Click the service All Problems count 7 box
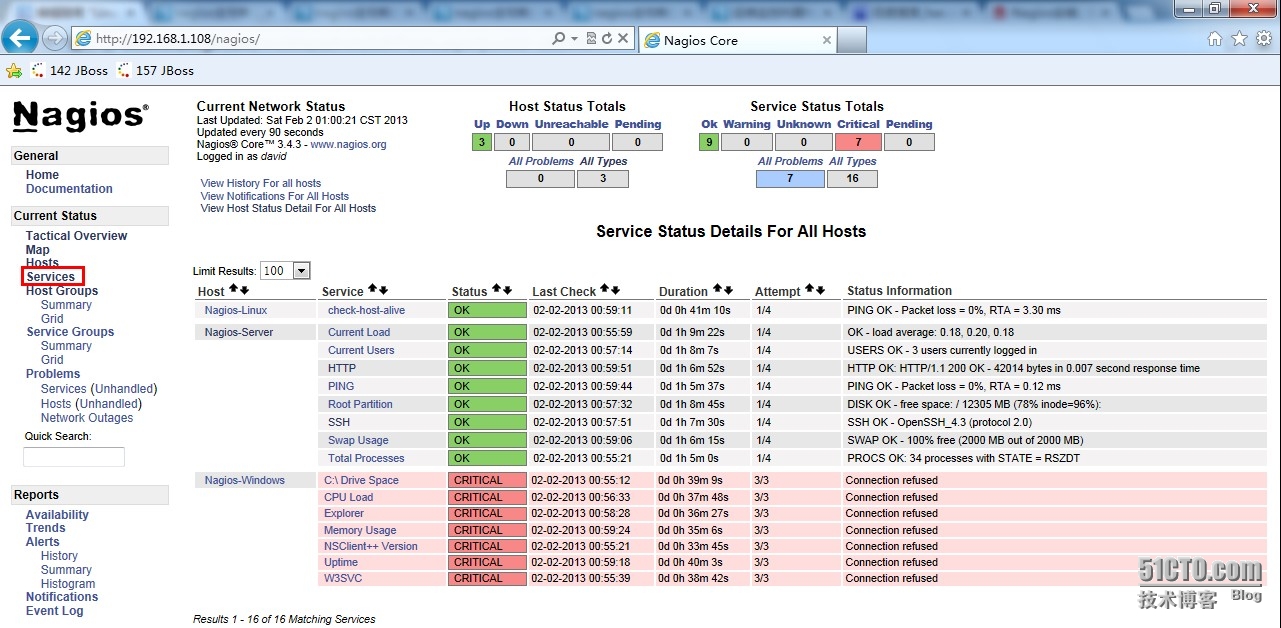Screen dimensions: 1281x628 click(791, 179)
